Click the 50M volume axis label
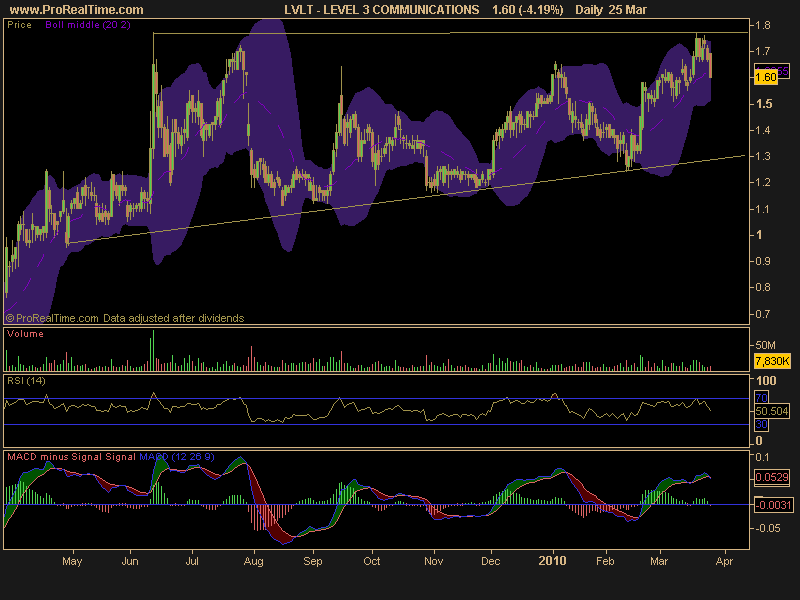The height and width of the screenshot is (600, 800). tap(765, 345)
